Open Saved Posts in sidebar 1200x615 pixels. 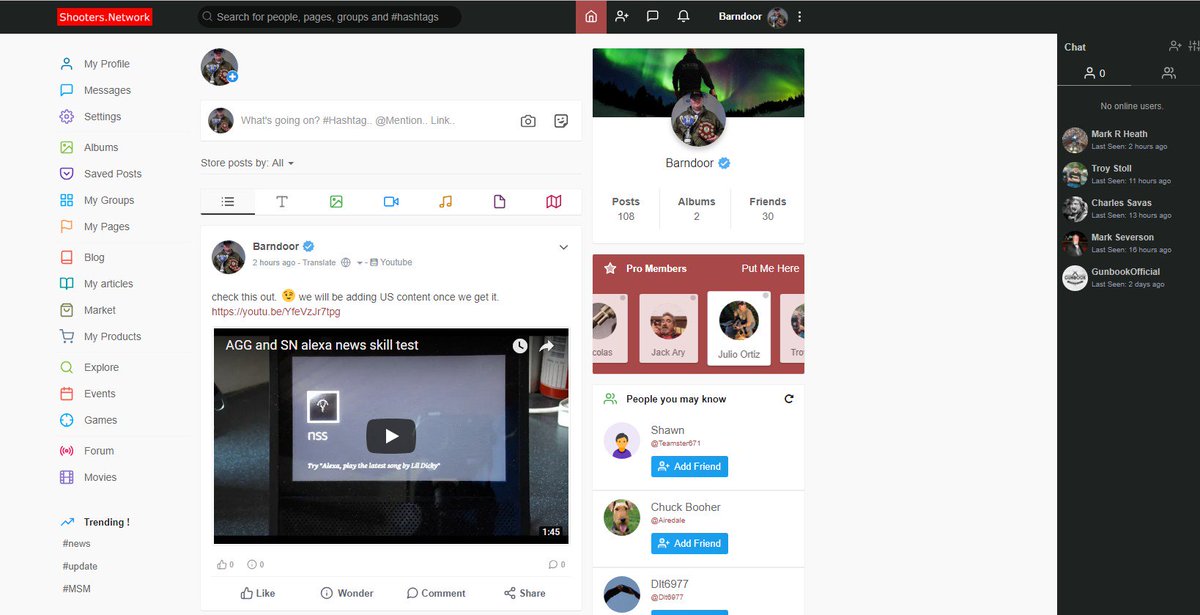(112, 174)
